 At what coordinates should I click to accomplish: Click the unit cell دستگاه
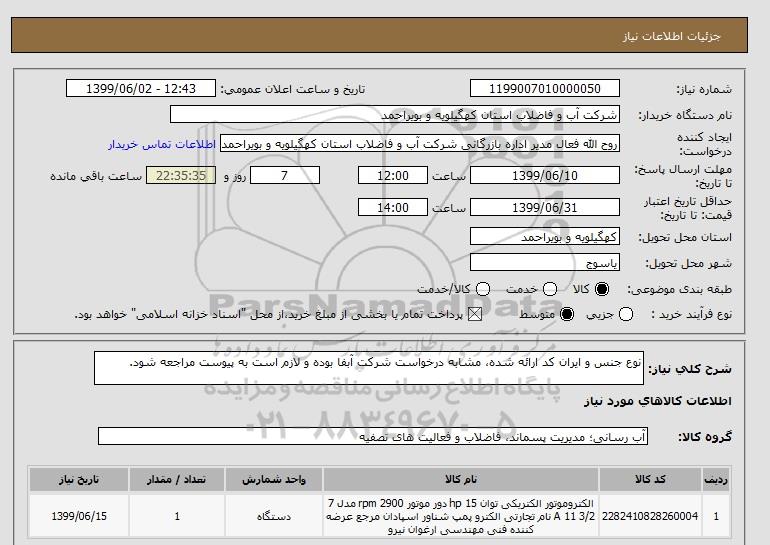[274, 516]
